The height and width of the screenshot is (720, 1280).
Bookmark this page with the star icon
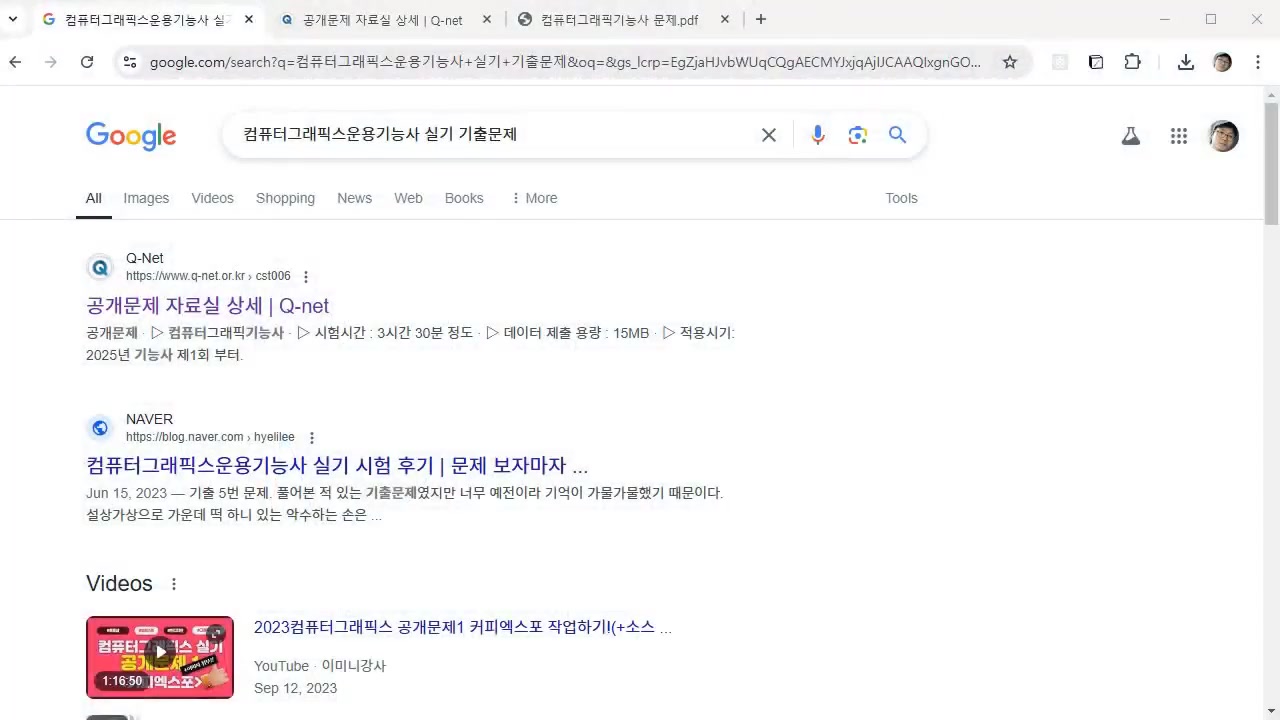(1010, 62)
